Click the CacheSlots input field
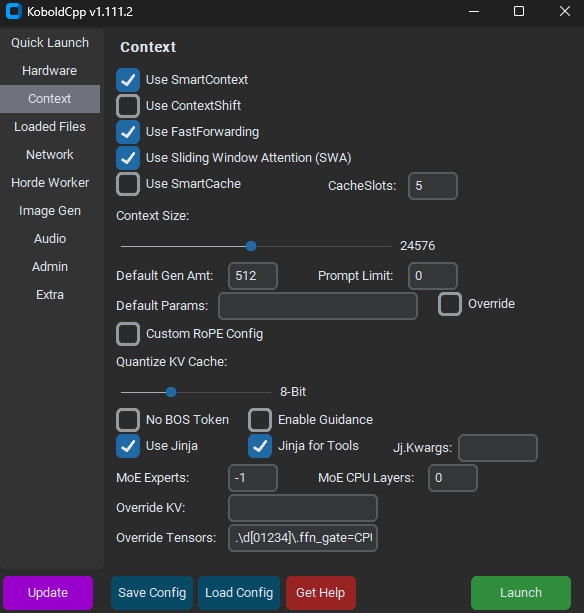The height and width of the screenshot is (613, 584). 433,186
